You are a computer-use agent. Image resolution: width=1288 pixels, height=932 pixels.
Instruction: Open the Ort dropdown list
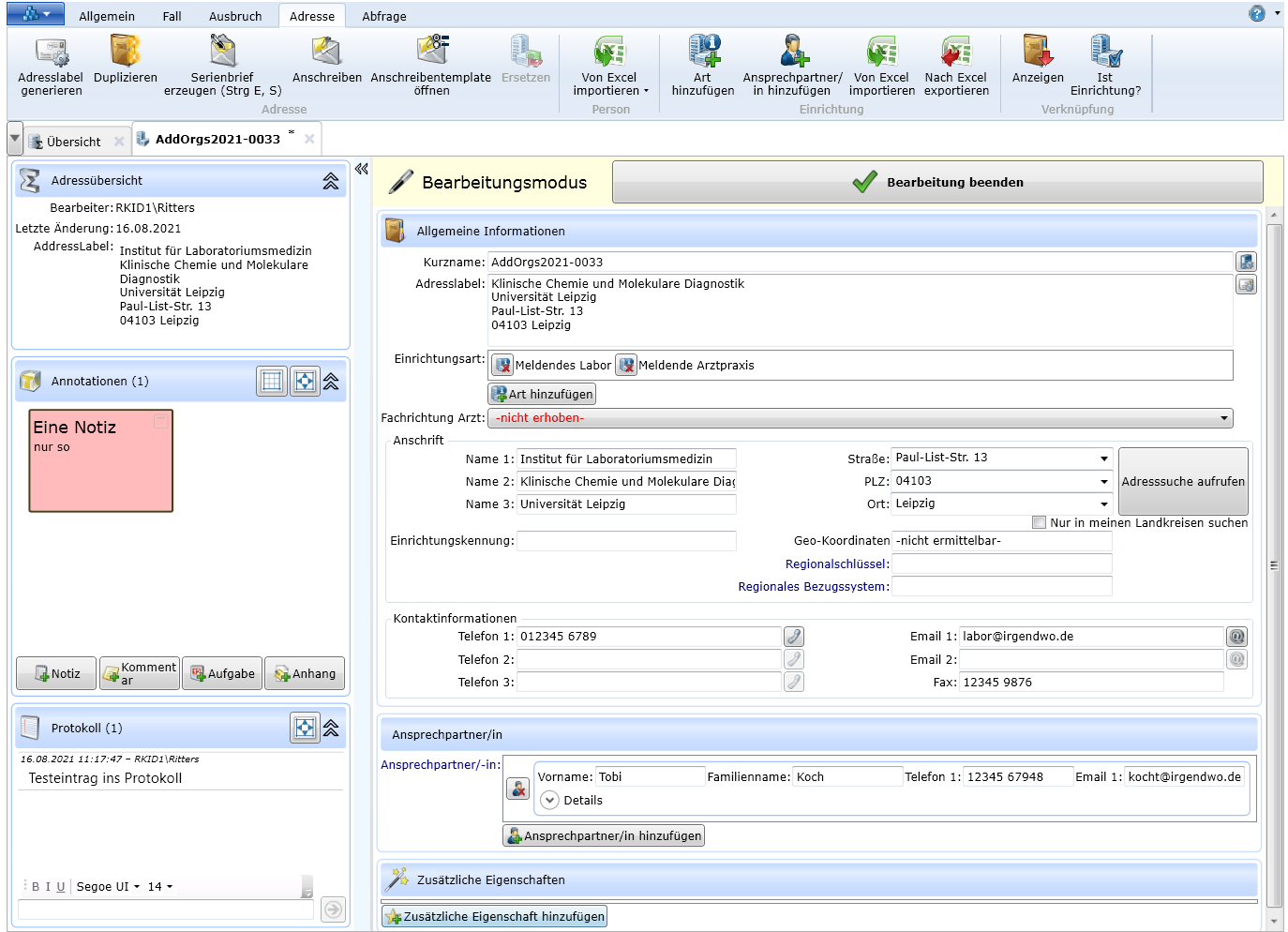point(1103,504)
